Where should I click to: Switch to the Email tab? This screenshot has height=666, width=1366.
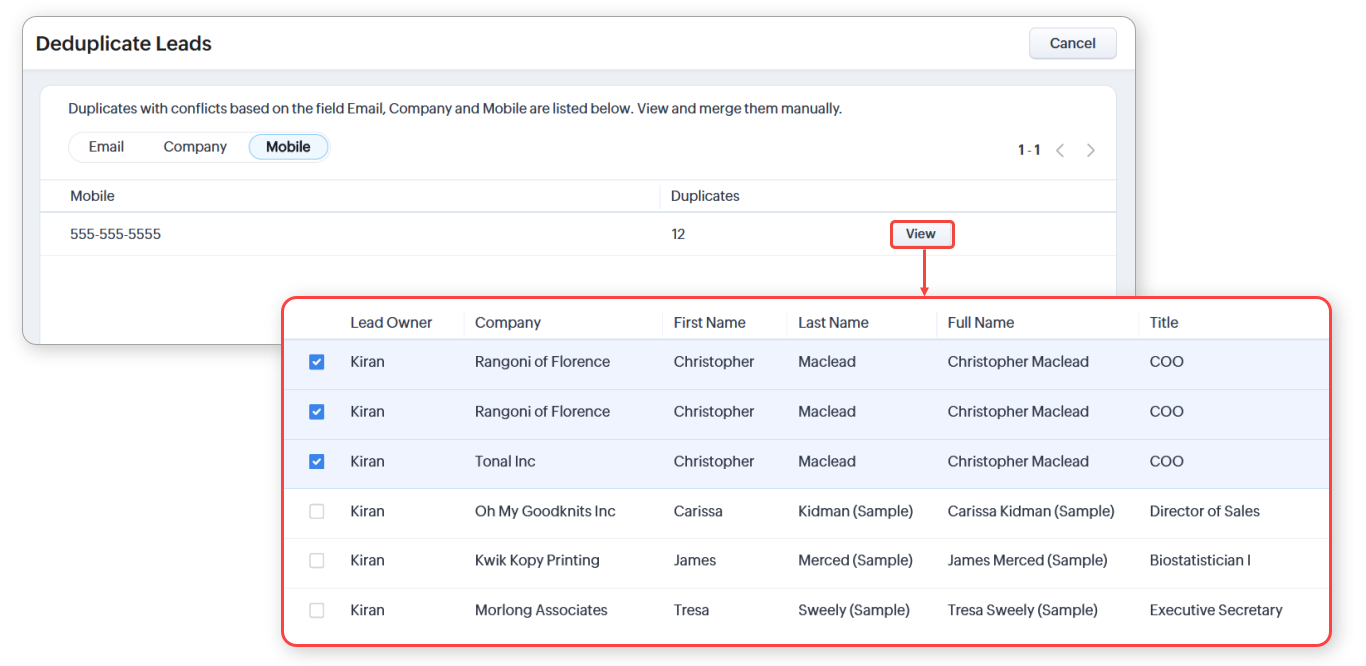(106, 147)
